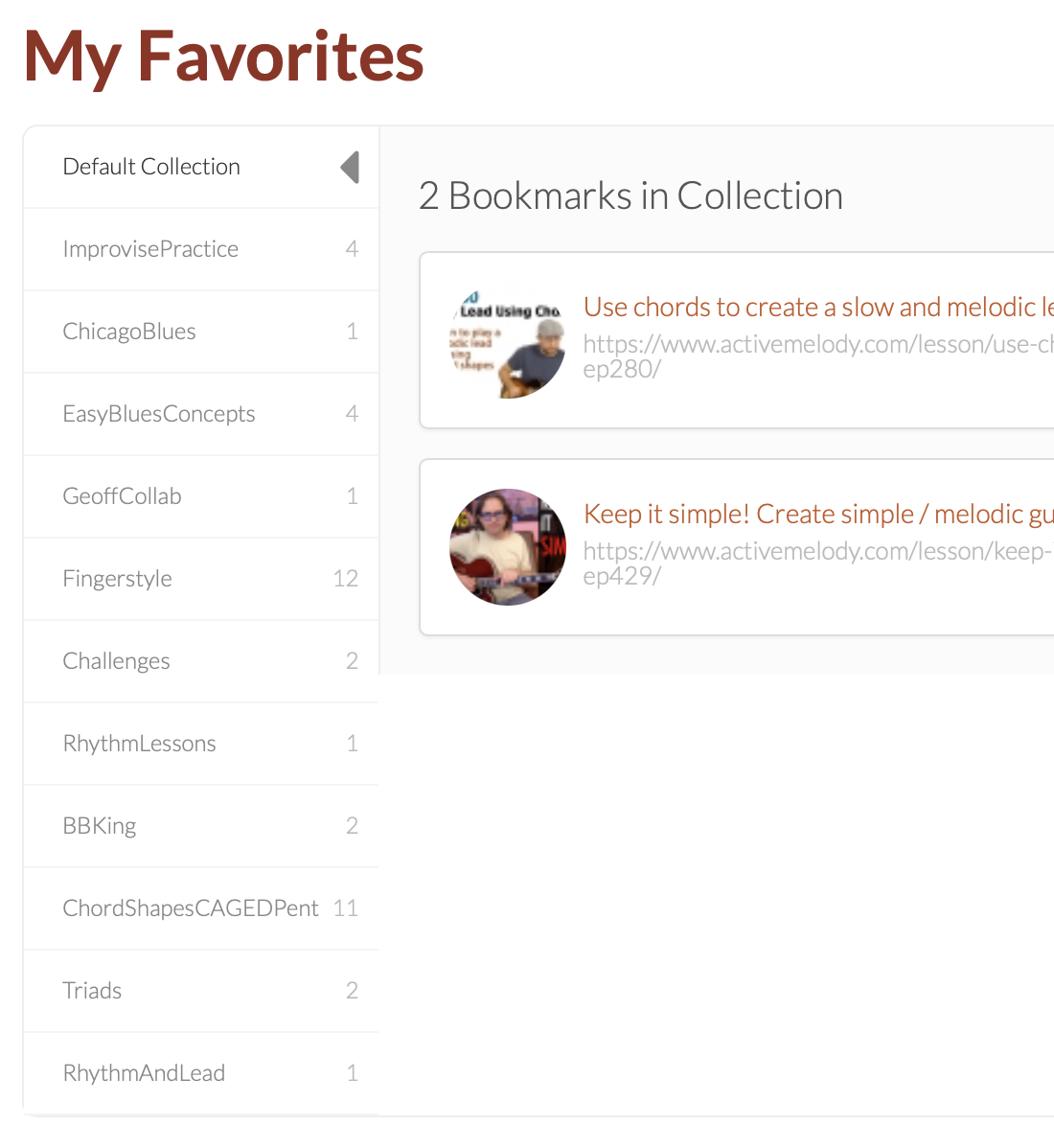1054x1148 pixels.
Task: Select the Default Collection tab
Action: [201, 167]
